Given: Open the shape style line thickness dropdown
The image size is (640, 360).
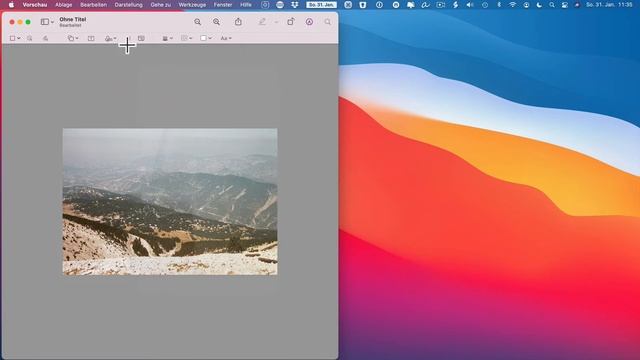Looking at the screenshot, I should (x=168, y=38).
